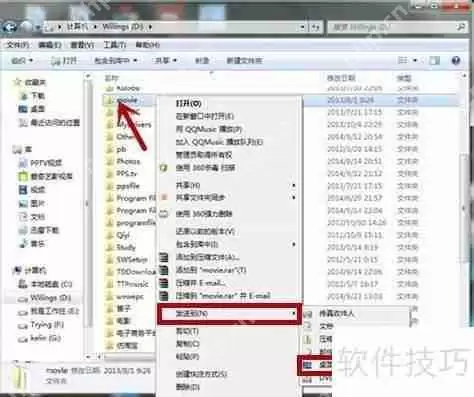
Task: Select Willings (D:) in navigation tree
Action: point(44,298)
